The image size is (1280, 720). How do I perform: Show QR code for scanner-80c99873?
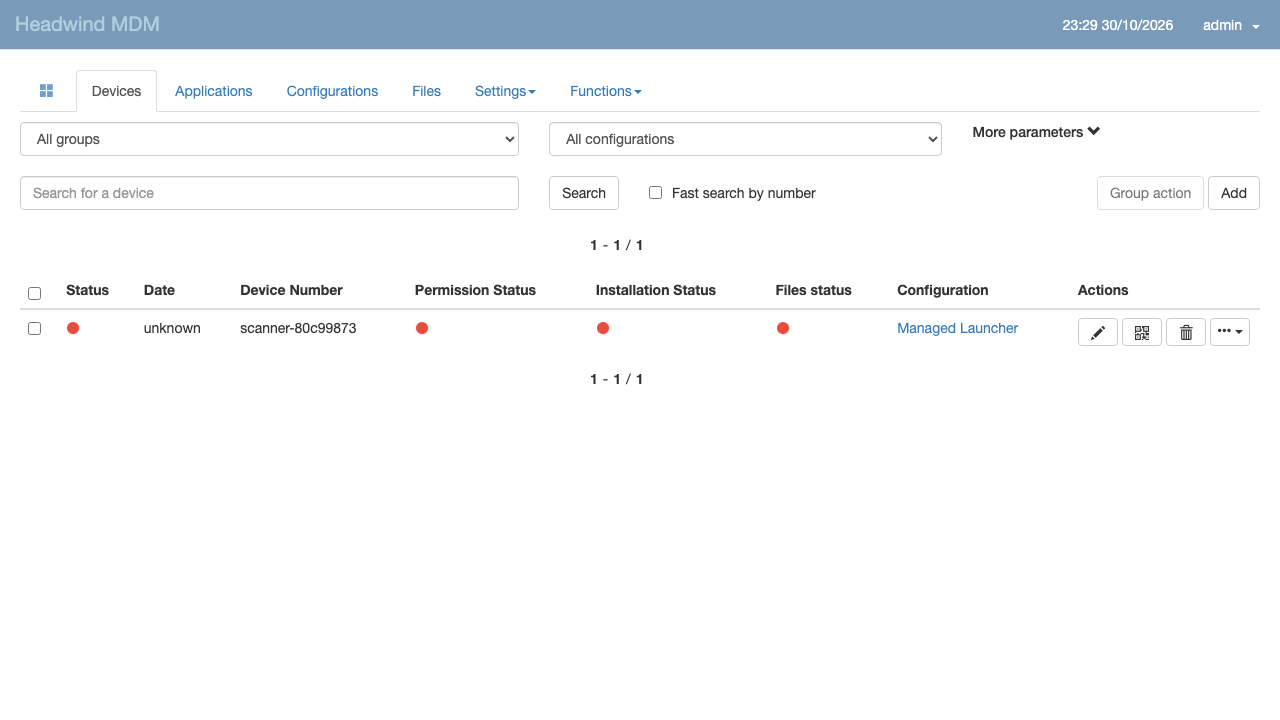[x=1142, y=332]
